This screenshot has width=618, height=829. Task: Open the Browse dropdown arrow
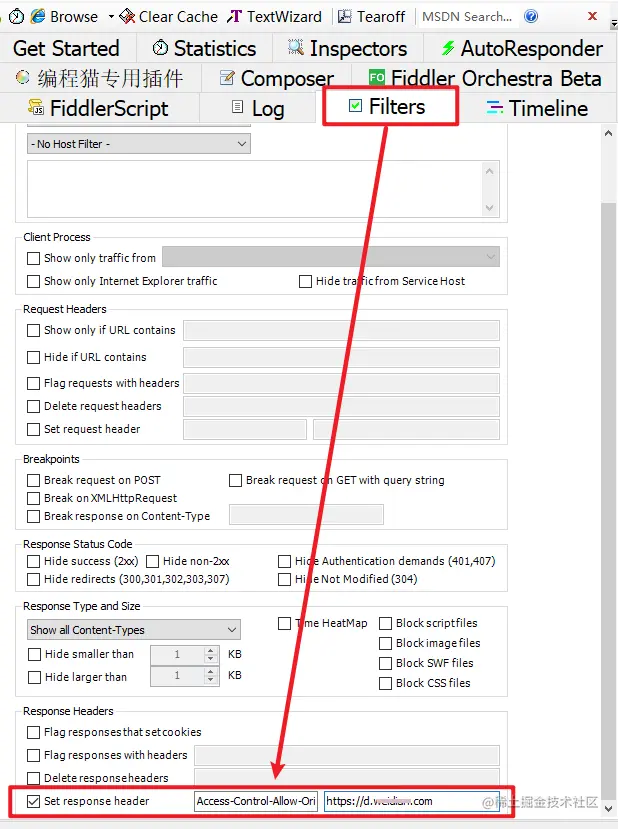tap(111, 16)
